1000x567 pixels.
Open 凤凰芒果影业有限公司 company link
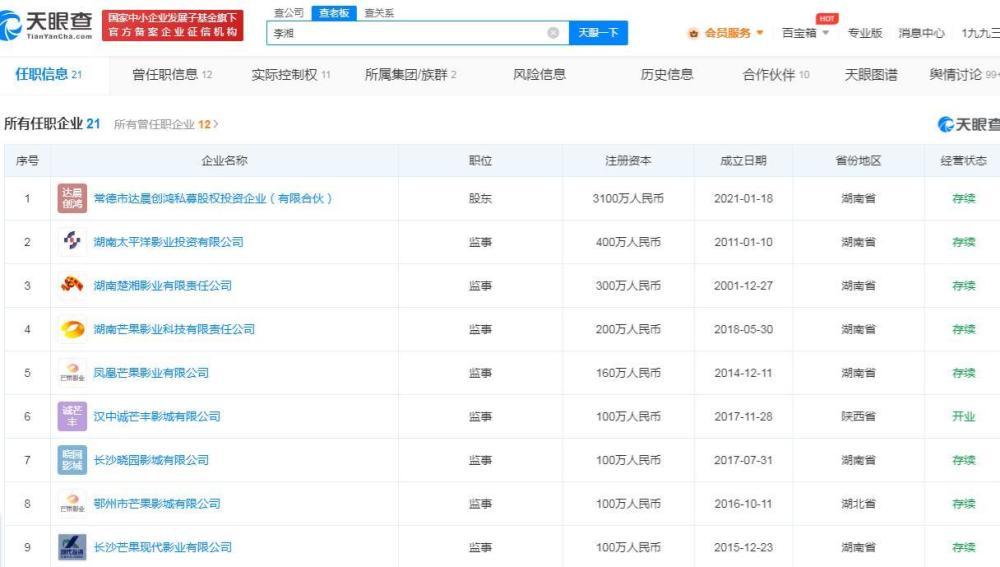tap(151, 372)
